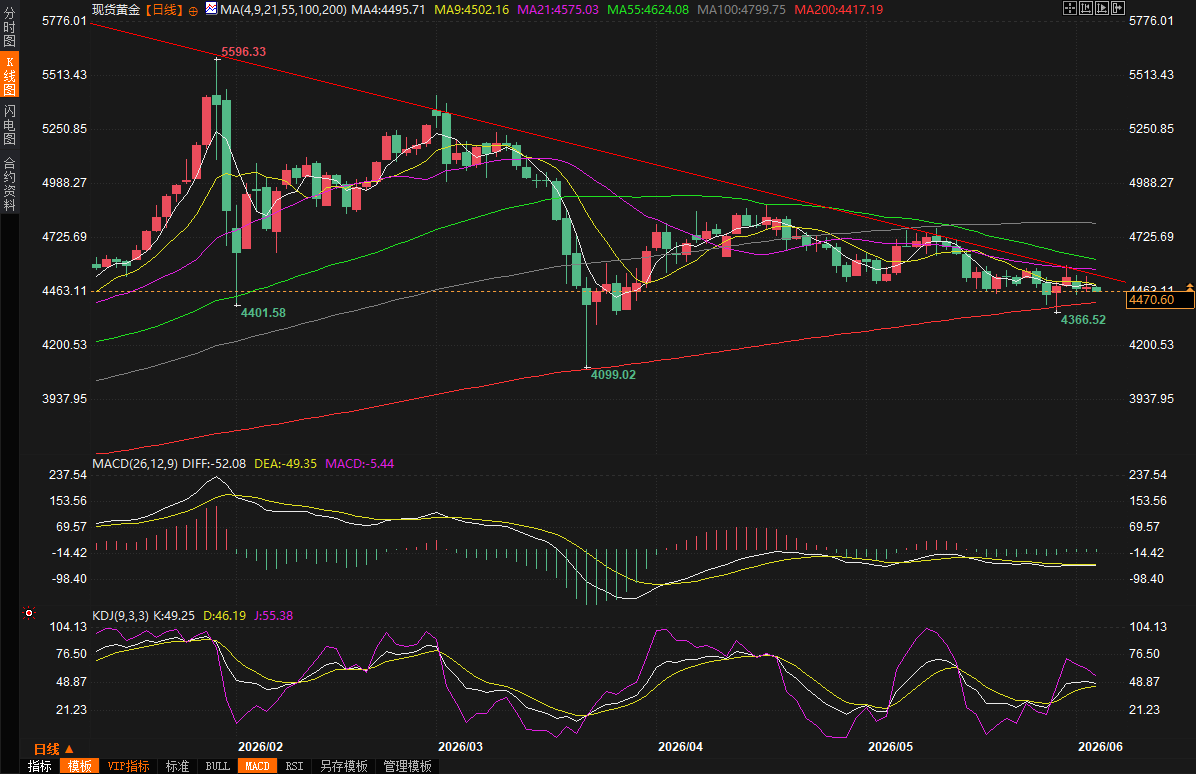Click the MA200:4417.19 value label
The width and height of the screenshot is (1196, 774).
click(x=839, y=10)
